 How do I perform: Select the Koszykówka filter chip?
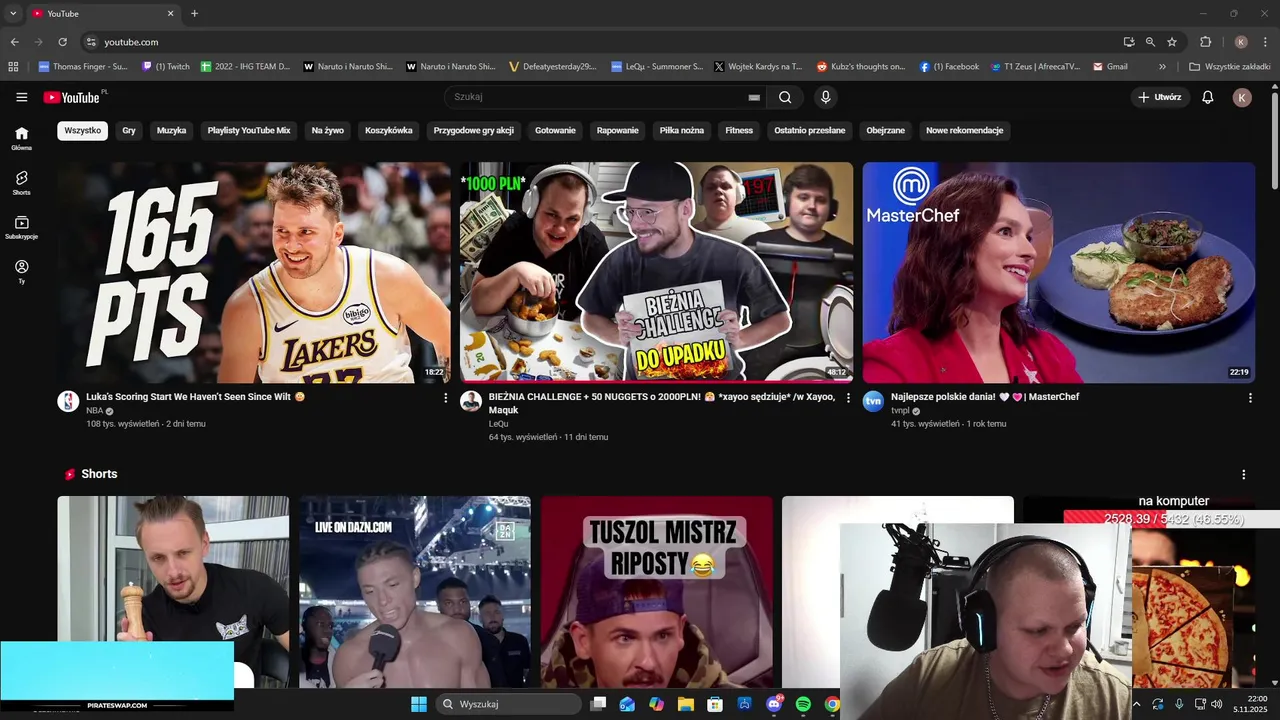tap(389, 130)
